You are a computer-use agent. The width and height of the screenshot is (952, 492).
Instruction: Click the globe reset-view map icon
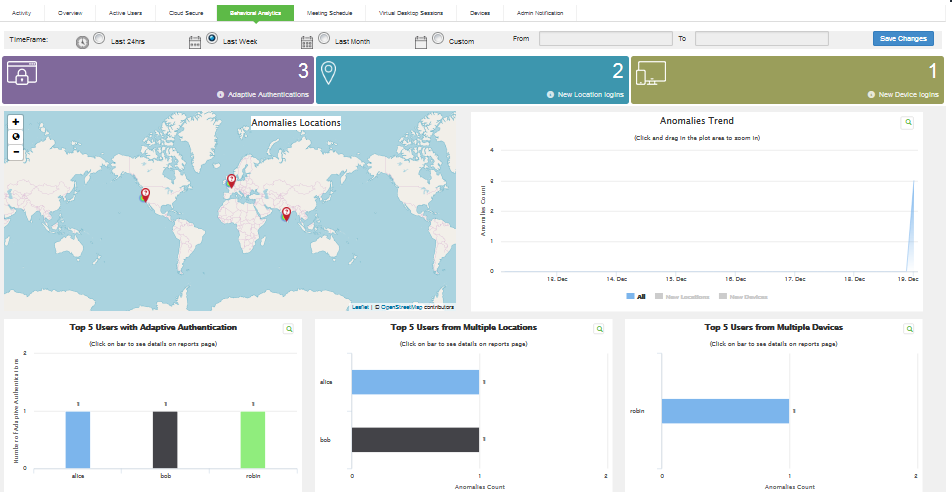[15, 137]
